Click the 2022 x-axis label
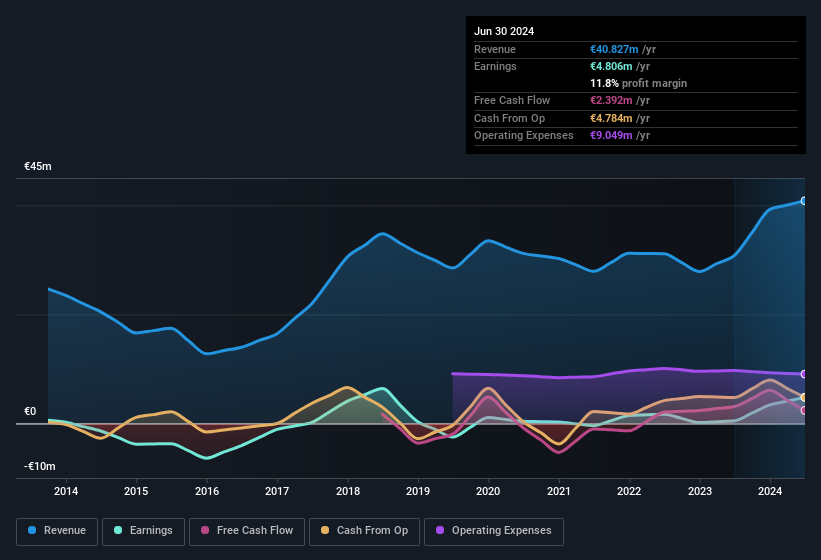Image resolution: width=821 pixels, height=560 pixels. [629, 491]
